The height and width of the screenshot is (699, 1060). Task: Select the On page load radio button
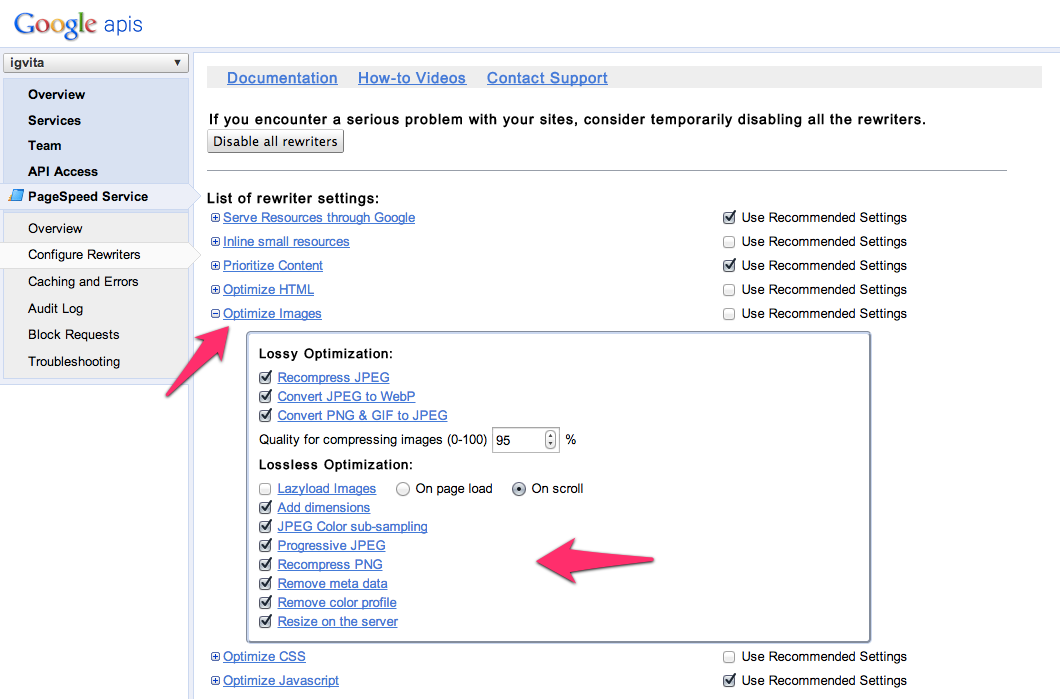[403, 489]
